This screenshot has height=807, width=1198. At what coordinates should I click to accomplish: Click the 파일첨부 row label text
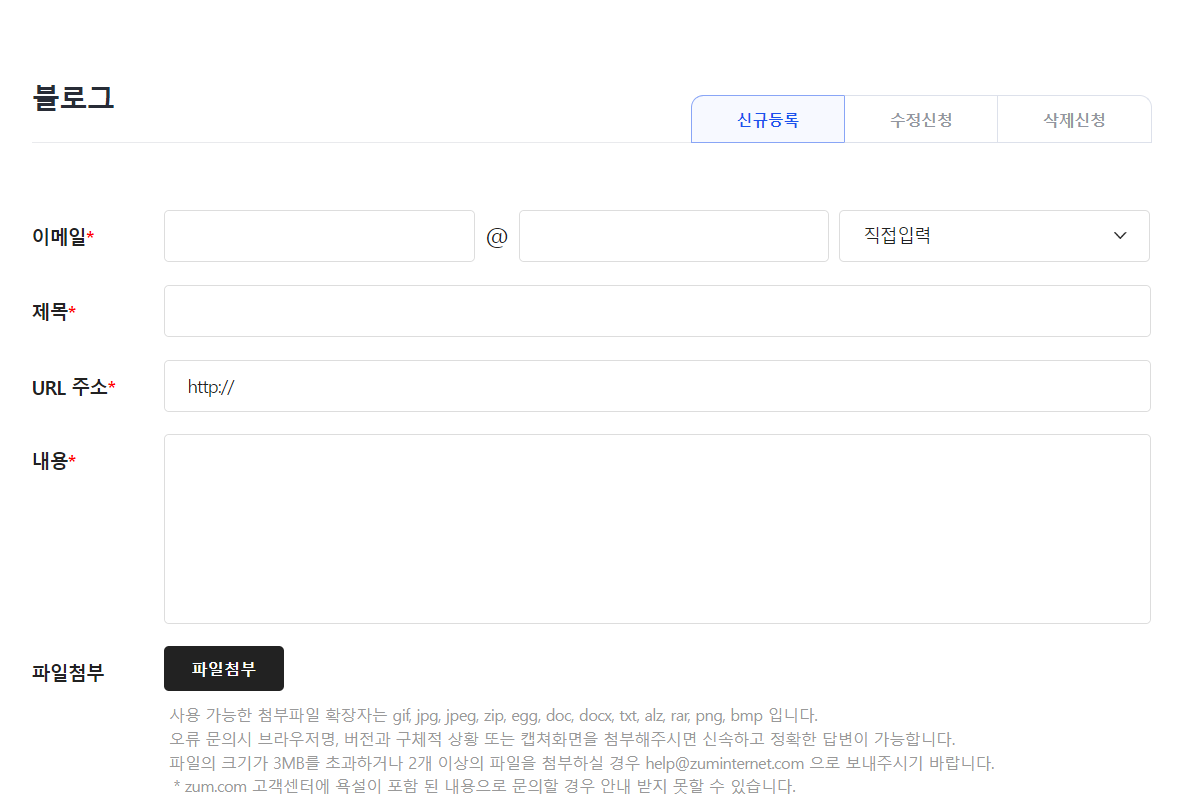[x=68, y=672]
